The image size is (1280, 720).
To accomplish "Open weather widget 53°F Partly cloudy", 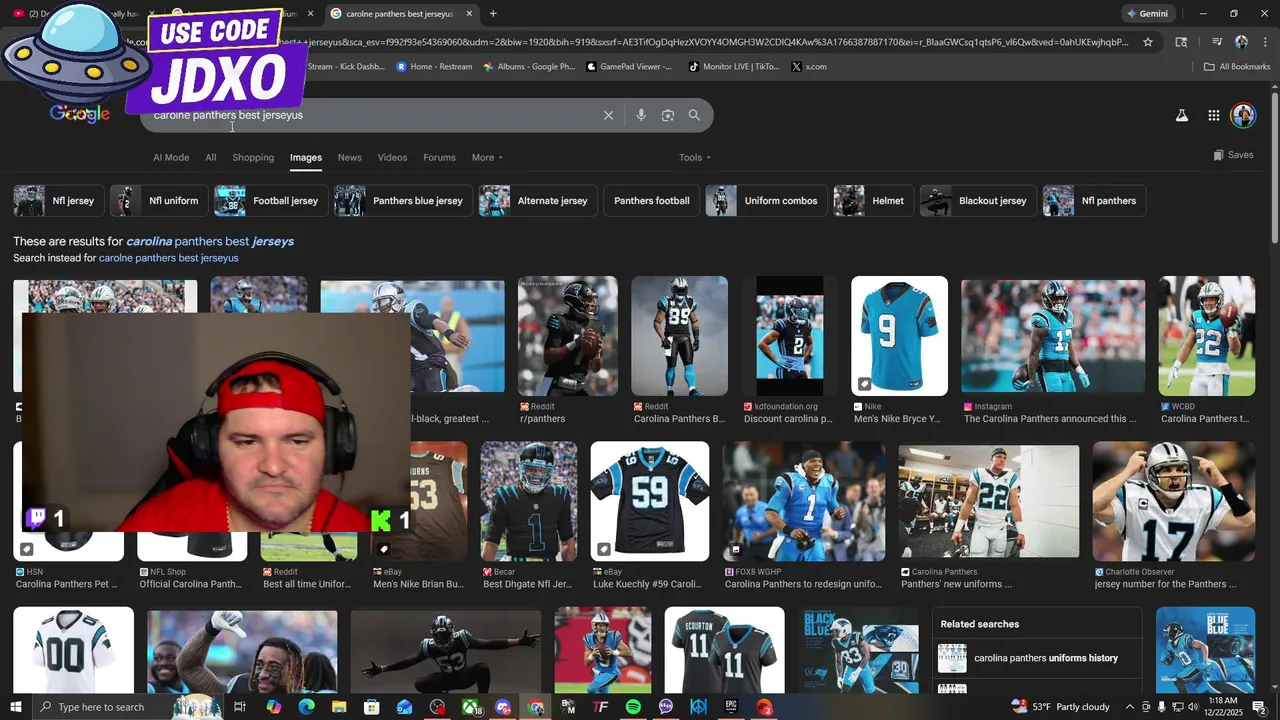I will (1061, 707).
